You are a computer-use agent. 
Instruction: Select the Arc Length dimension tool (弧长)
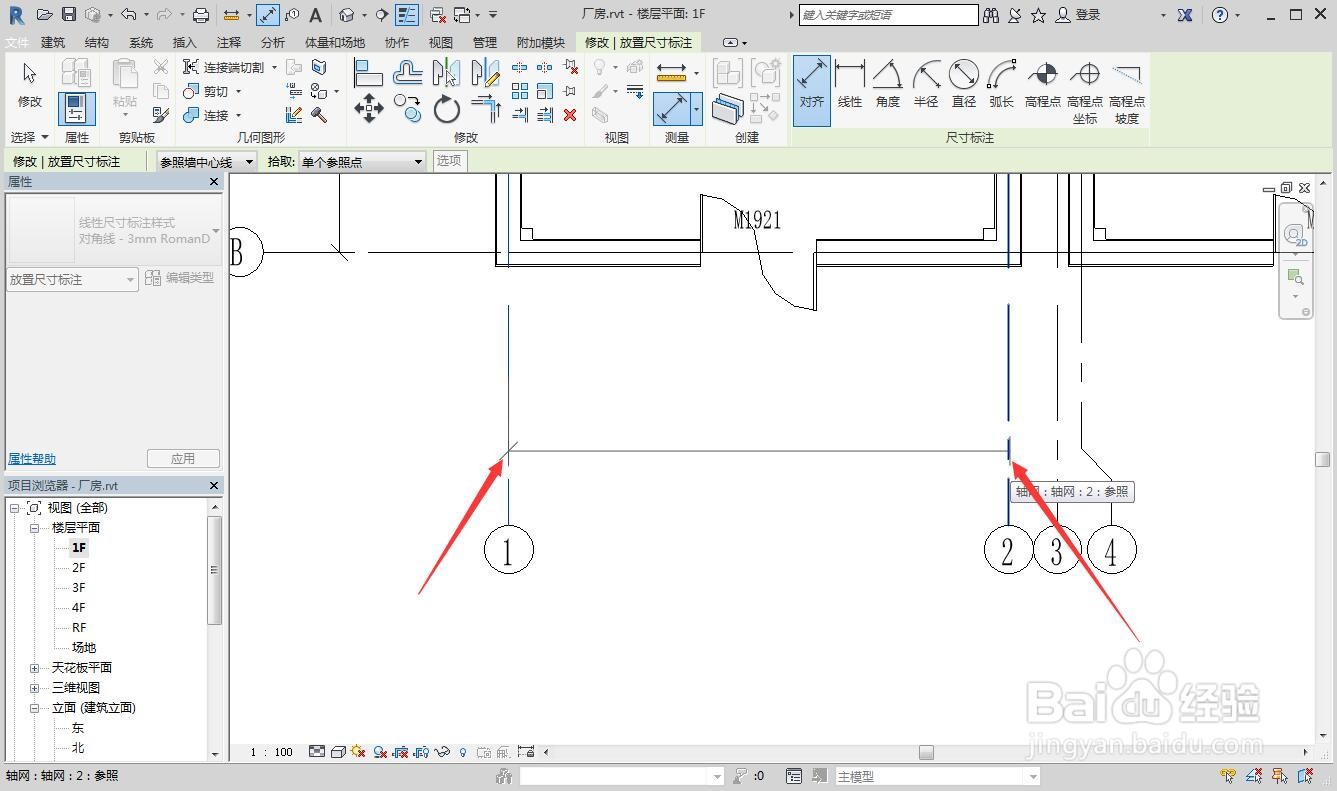(x=1001, y=85)
